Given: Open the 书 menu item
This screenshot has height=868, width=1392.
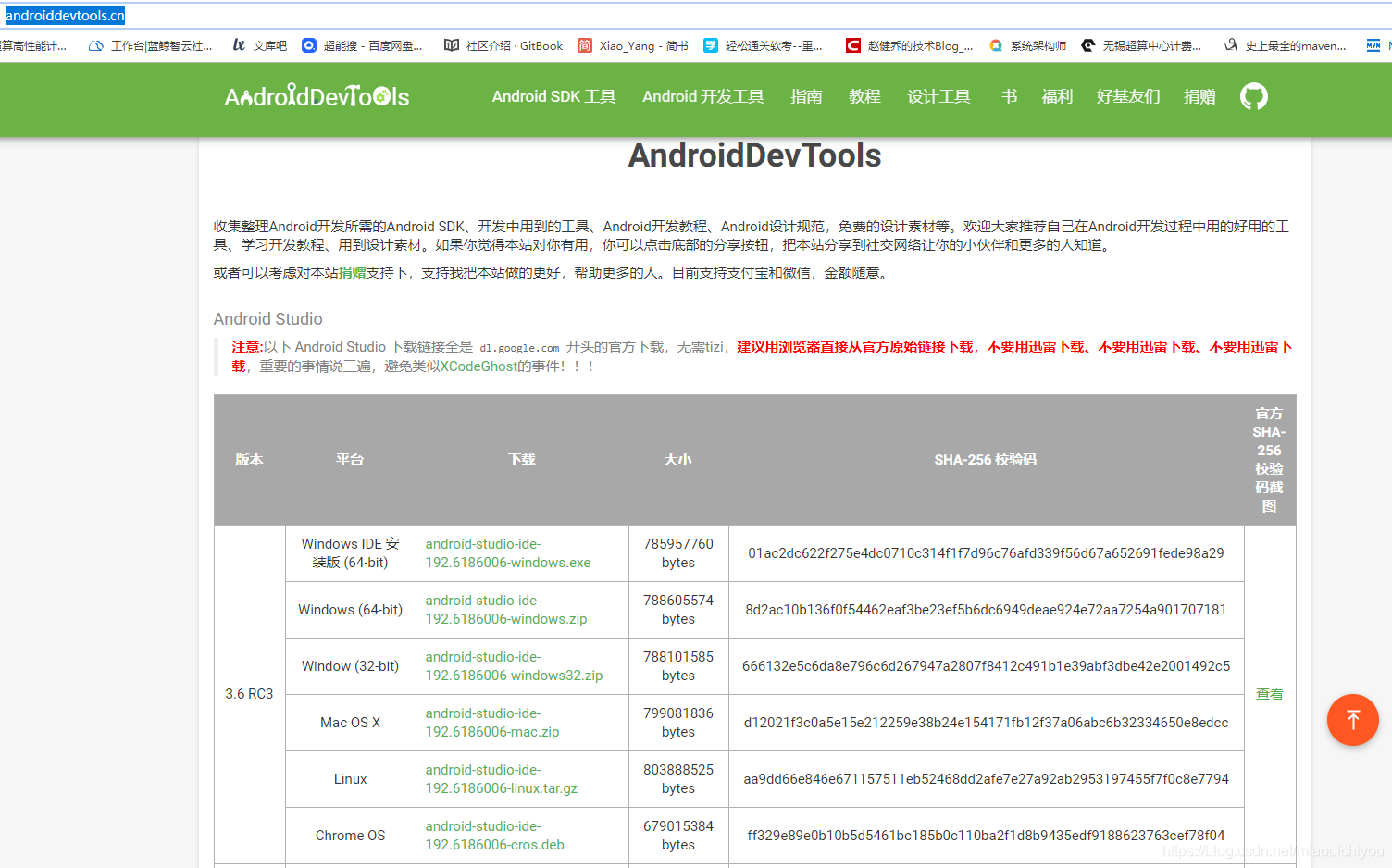Looking at the screenshot, I should coord(1009,96).
